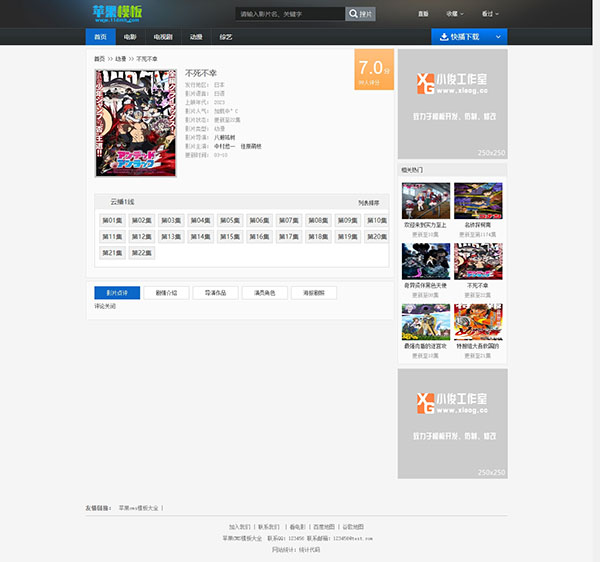Image resolution: width=600 pixels, height=562 pixels.
Task: Focus the search keyword input field
Action: point(290,14)
